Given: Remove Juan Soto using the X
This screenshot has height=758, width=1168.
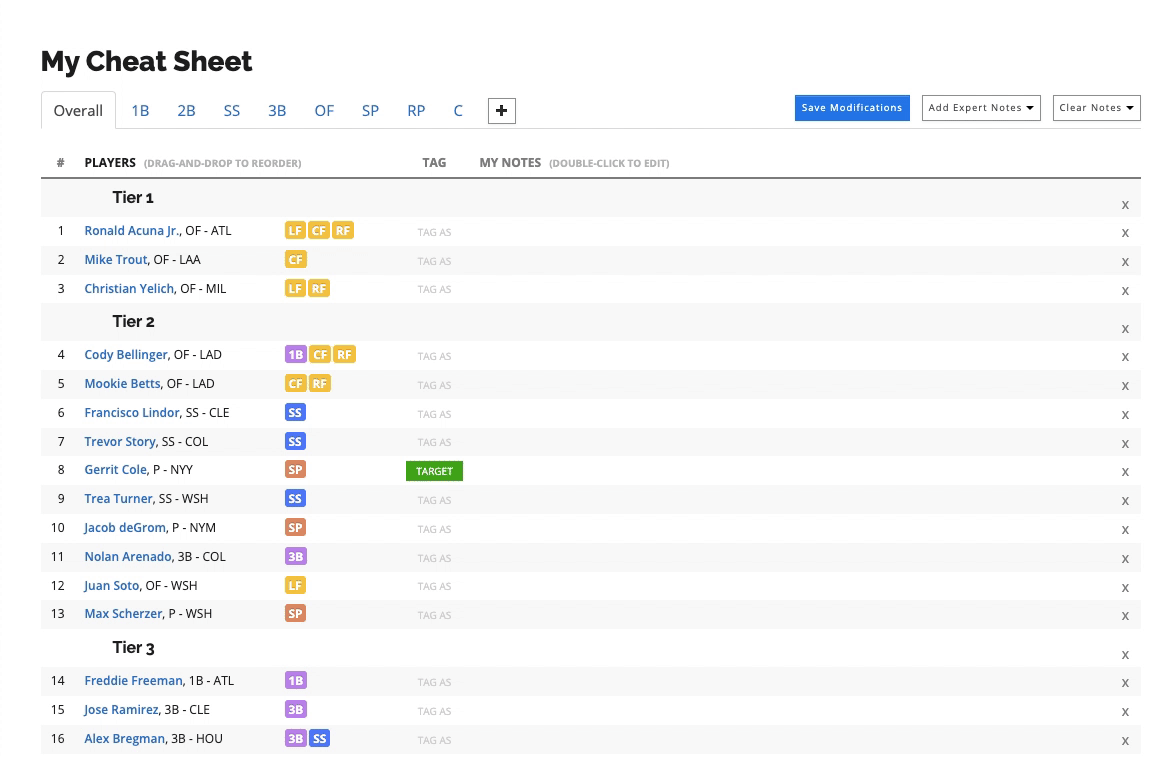Looking at the screenshot, I should (x=1125, y=587).
